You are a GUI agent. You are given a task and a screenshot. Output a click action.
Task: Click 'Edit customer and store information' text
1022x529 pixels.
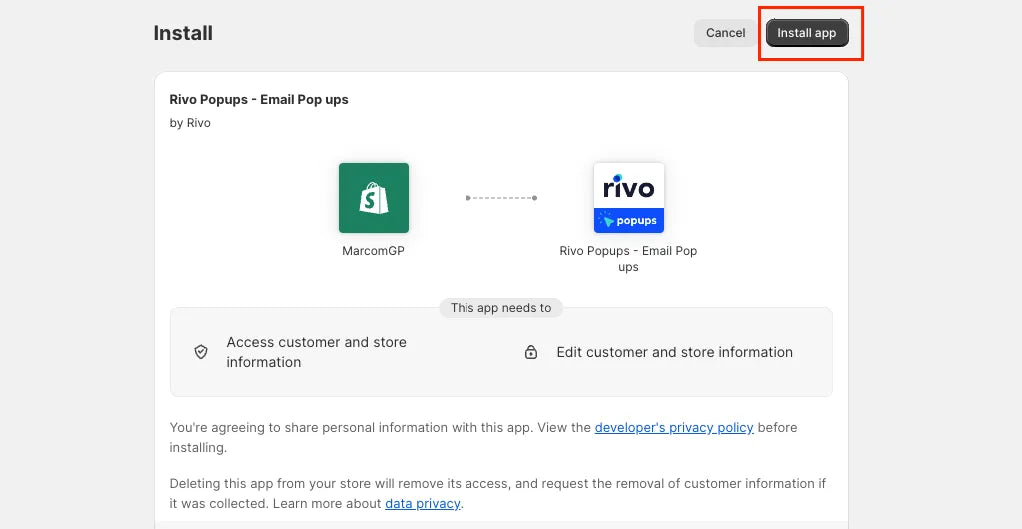(x=675, y=352)
